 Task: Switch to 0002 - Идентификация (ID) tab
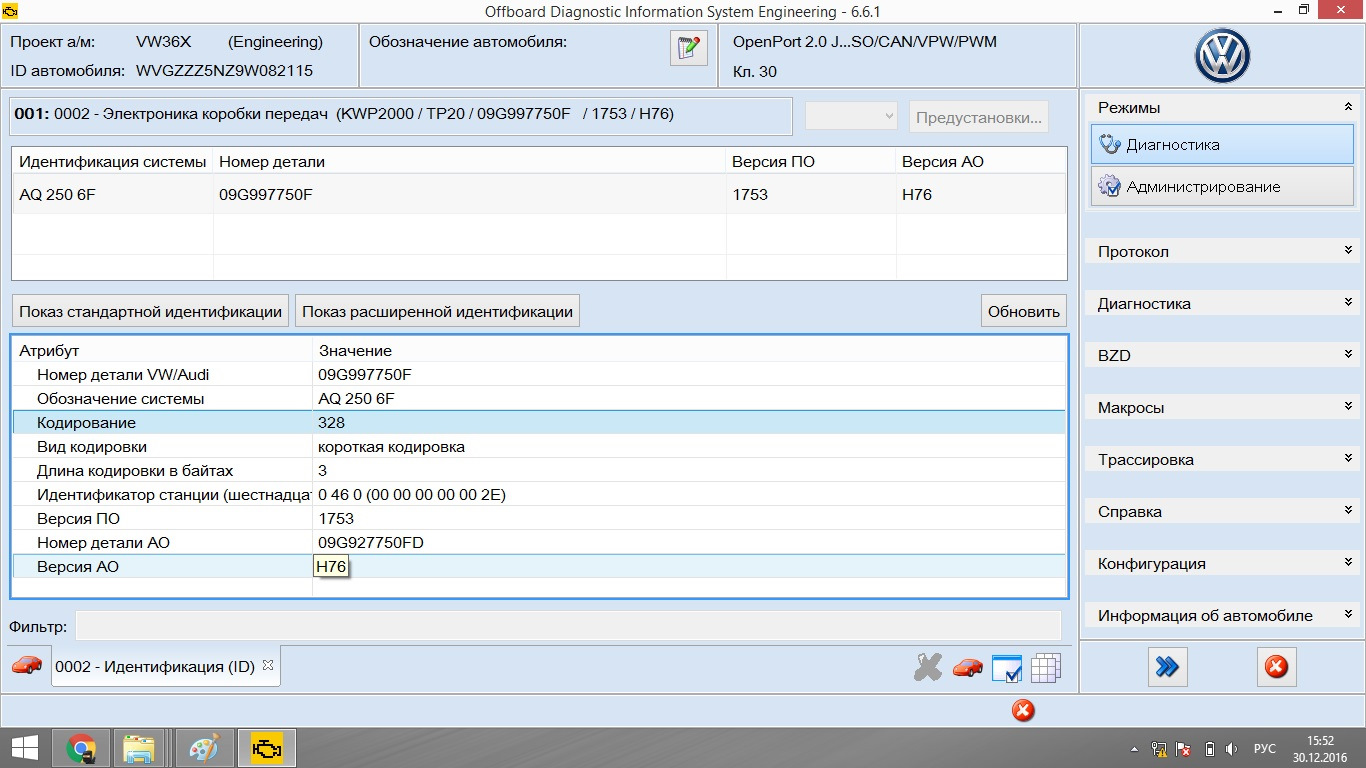coord(155,666)
